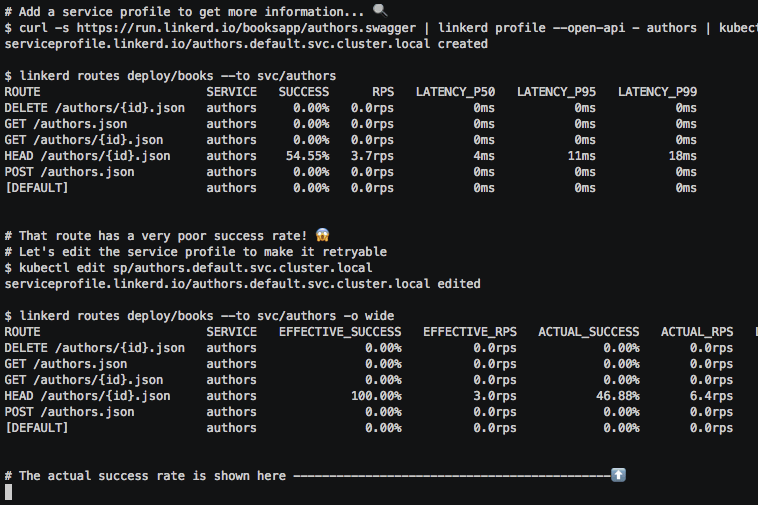Click the LATENCY_P95 column header
This screenshot has height=505, width=758.
[556, 92]
